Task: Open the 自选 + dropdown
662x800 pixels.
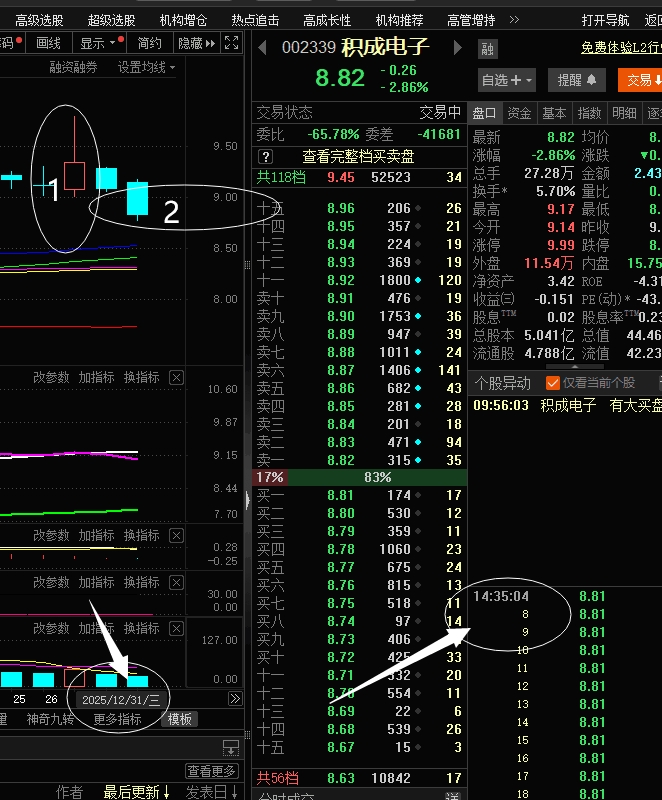Action: pos(507,80)
